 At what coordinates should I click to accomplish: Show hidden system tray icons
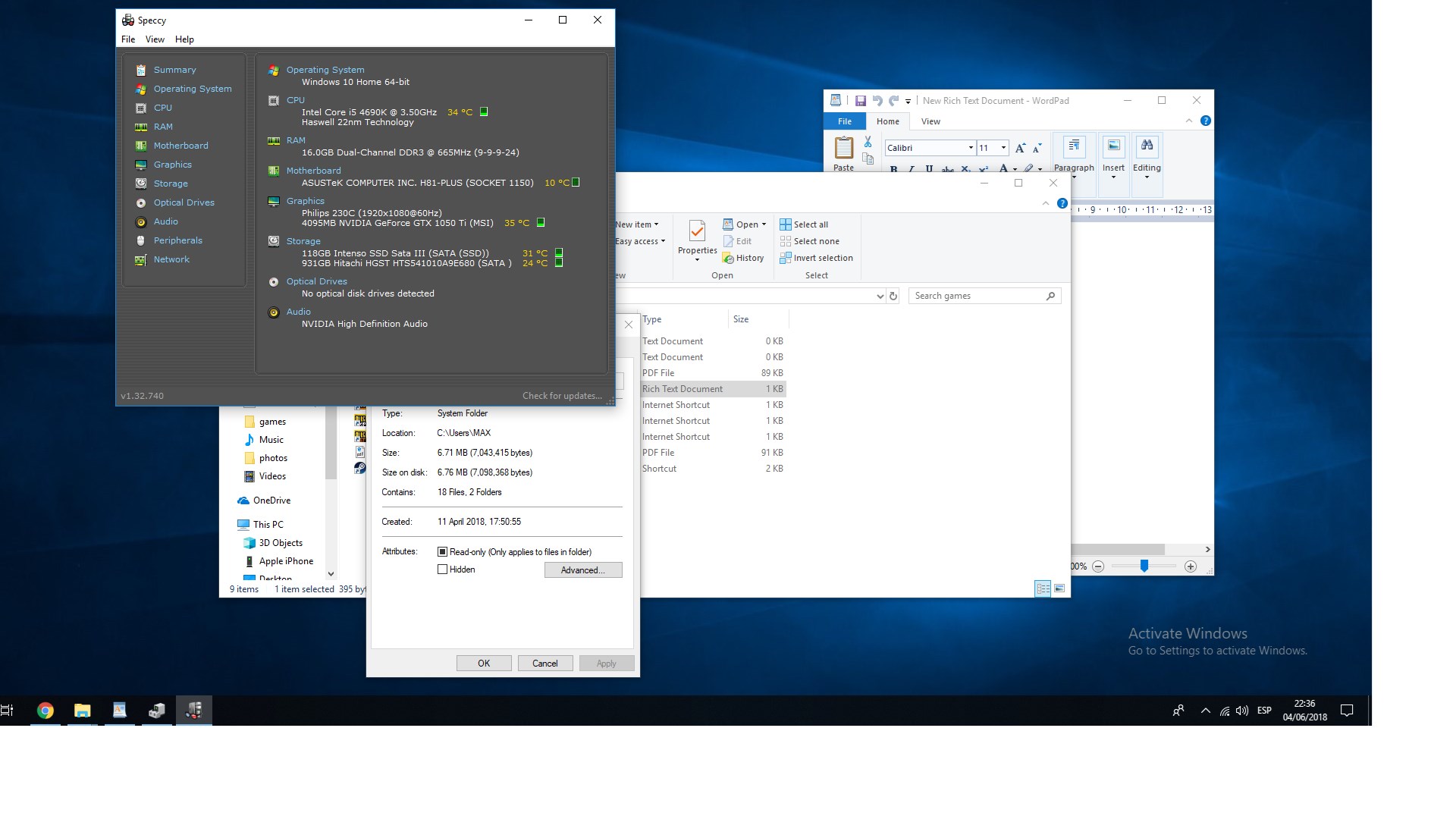1205,711
